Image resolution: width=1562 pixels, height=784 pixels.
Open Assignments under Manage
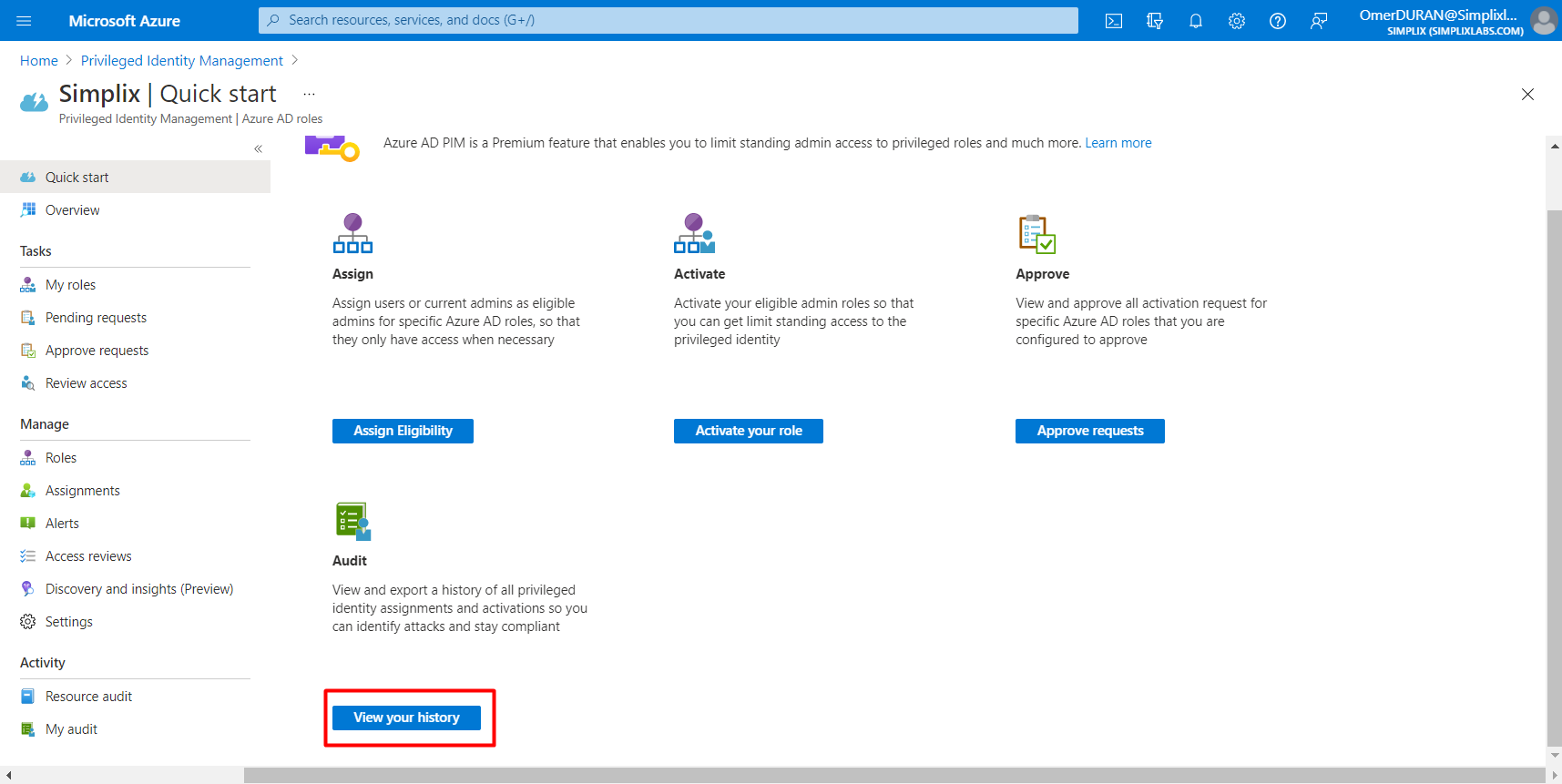[x=135, y=491]
